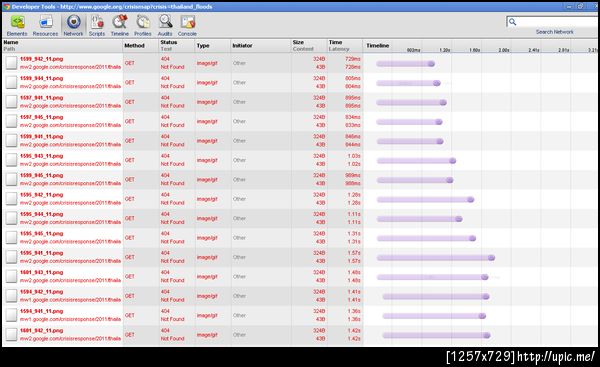600x367 pixels.
Task: Click file icon of 1595_942_11.png row
Action: click(11, 199)
